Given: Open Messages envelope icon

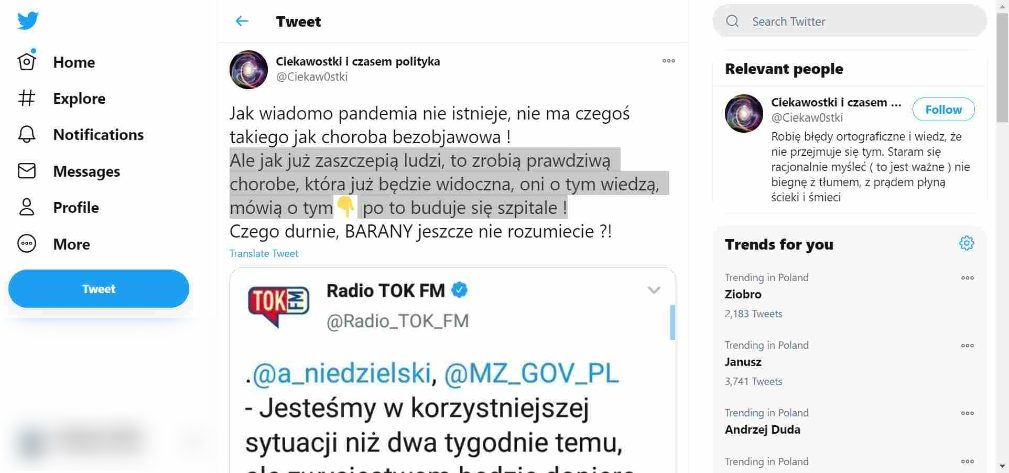Looking at the screenshot, I should point(26,171).
